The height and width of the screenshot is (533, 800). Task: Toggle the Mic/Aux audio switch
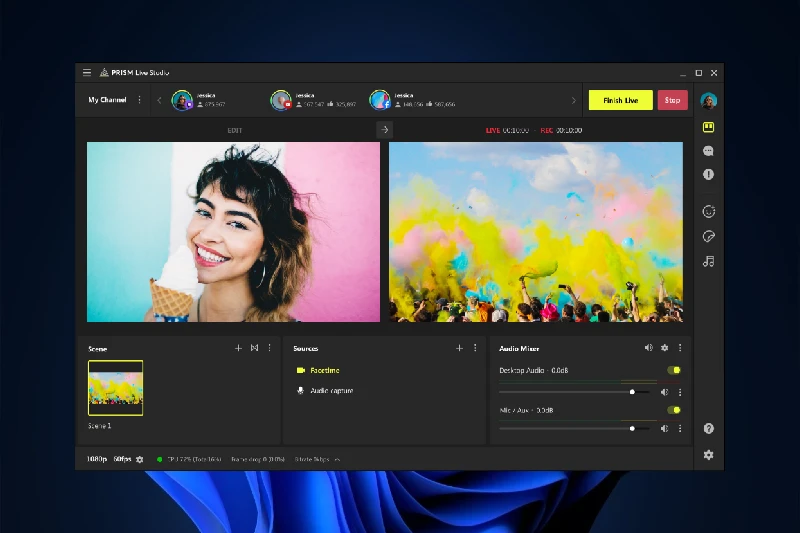click(674, 410)
